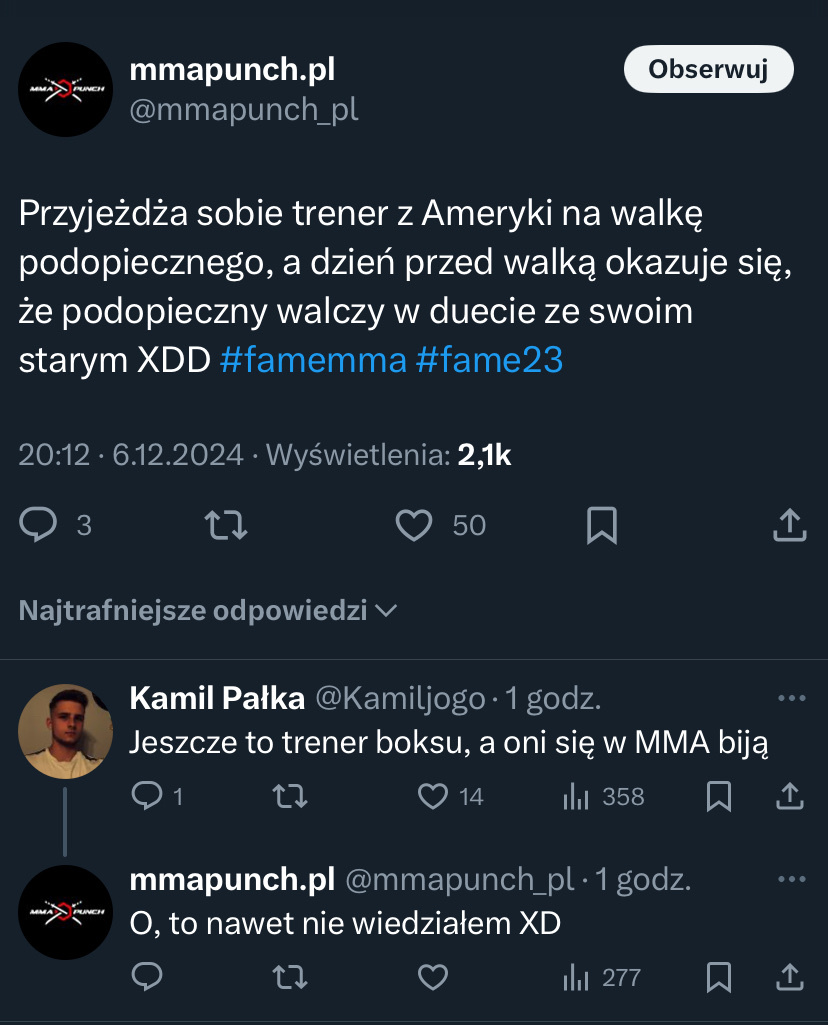828x1025 pixels.
Task: Share the mmapunch.pl reply at bottom
Action: [789, 976]
